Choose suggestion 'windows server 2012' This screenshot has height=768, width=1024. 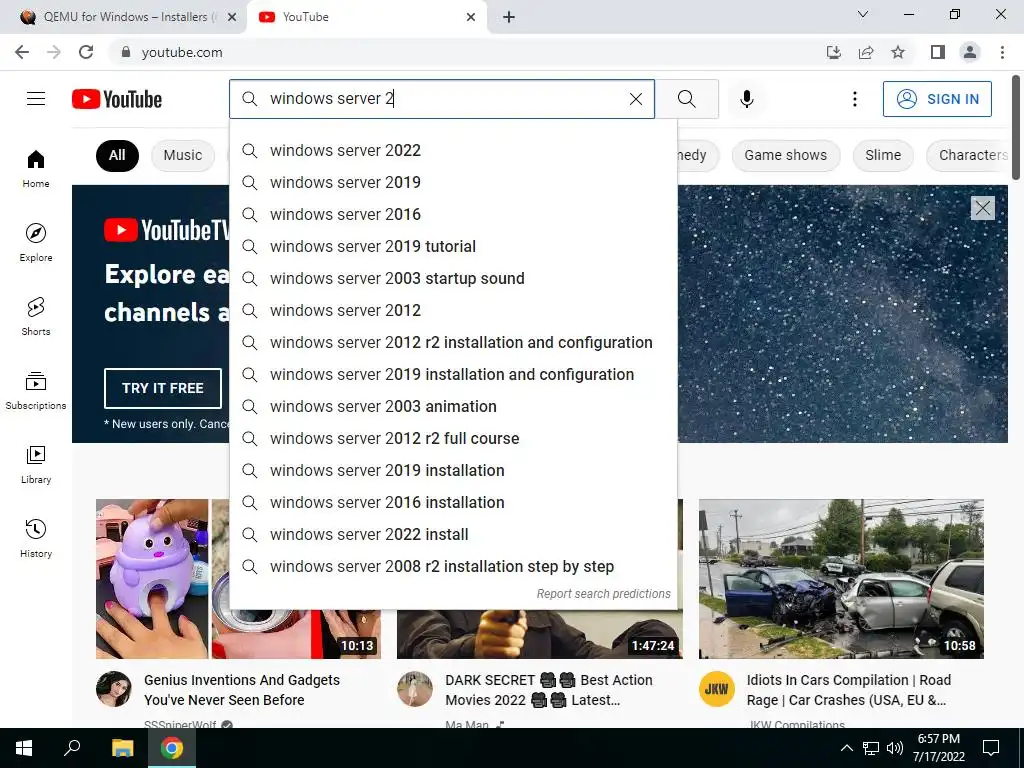(453, 310)
